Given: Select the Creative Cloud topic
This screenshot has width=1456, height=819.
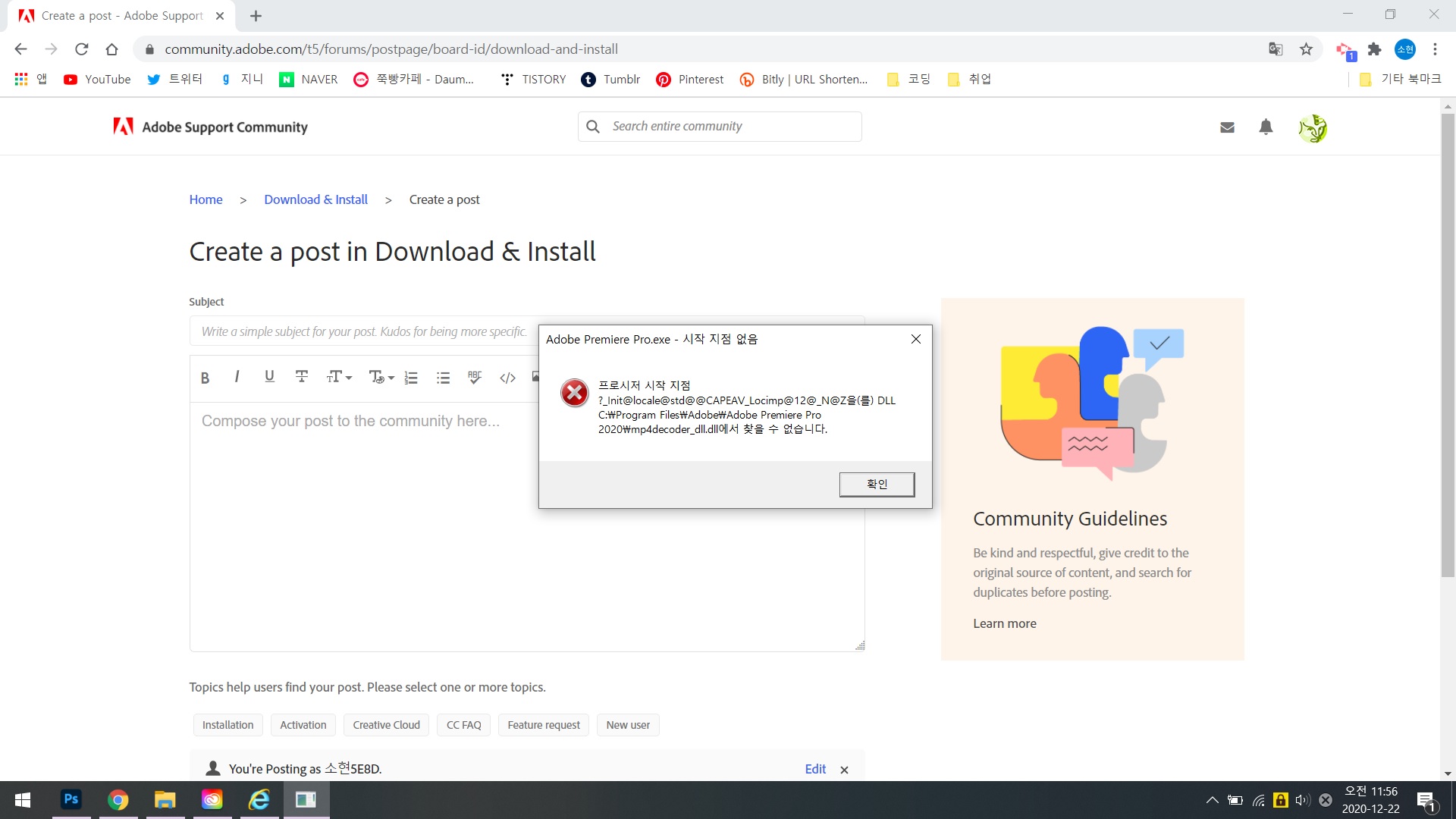Looking at the screenshot, I should tap(386, 724).
